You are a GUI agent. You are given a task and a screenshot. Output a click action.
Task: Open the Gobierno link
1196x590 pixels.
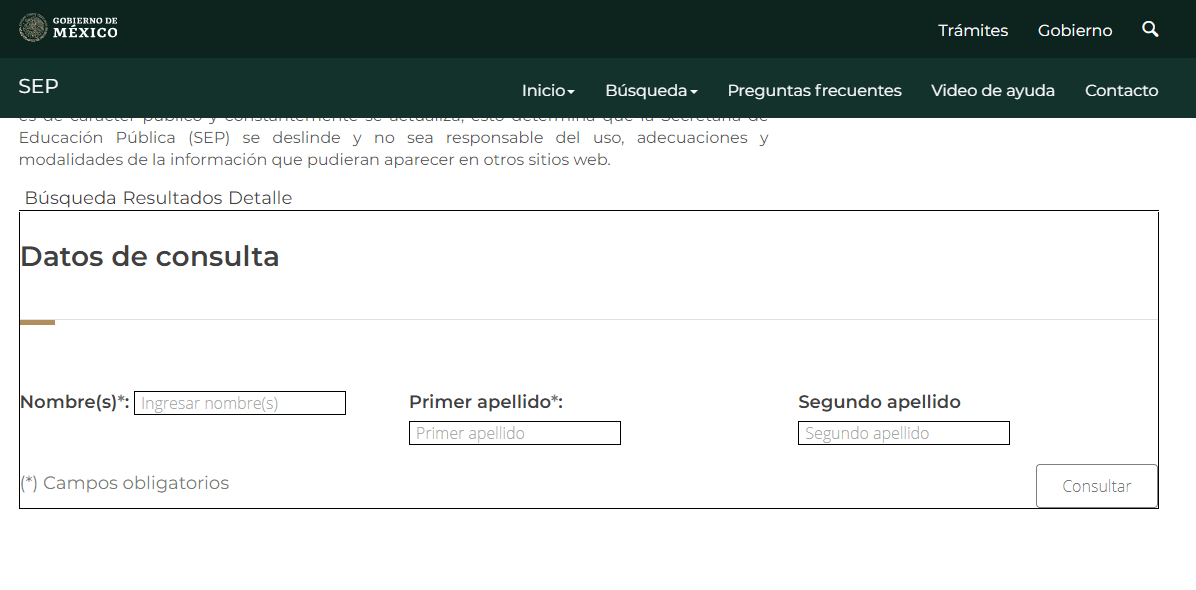(x=1075, y=30)
